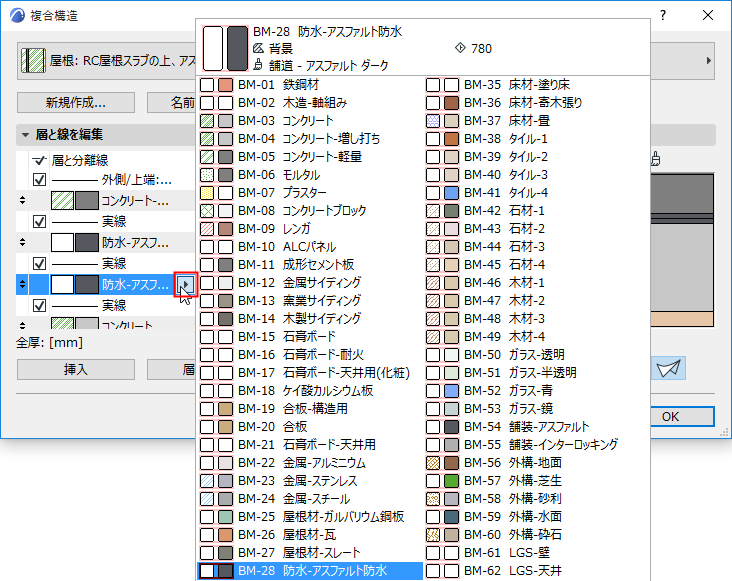
Task: Click the composite structure preview thumbnail
Action: (682, 250)
